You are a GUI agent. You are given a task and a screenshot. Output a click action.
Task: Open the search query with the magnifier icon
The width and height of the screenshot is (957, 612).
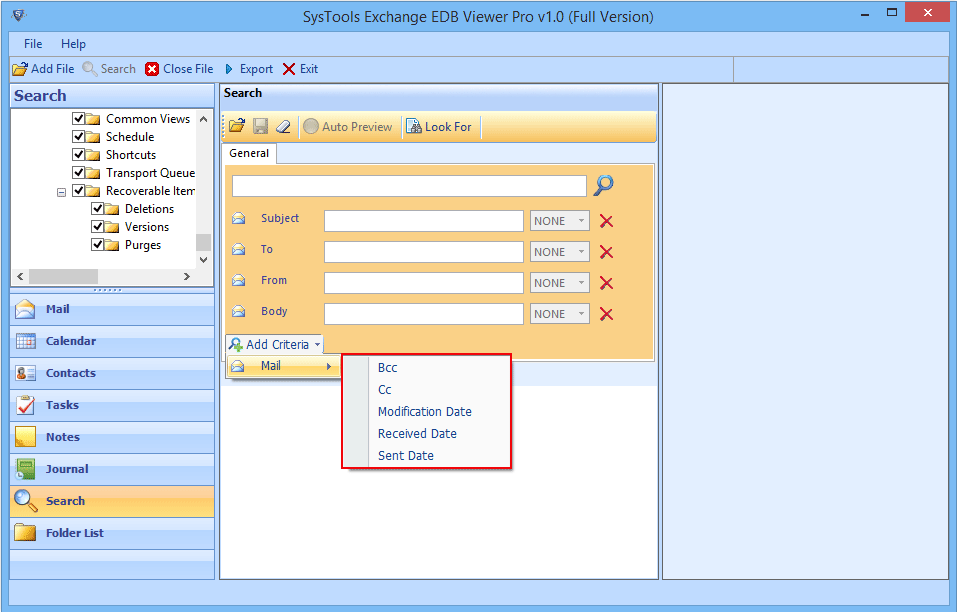[603, 186]
